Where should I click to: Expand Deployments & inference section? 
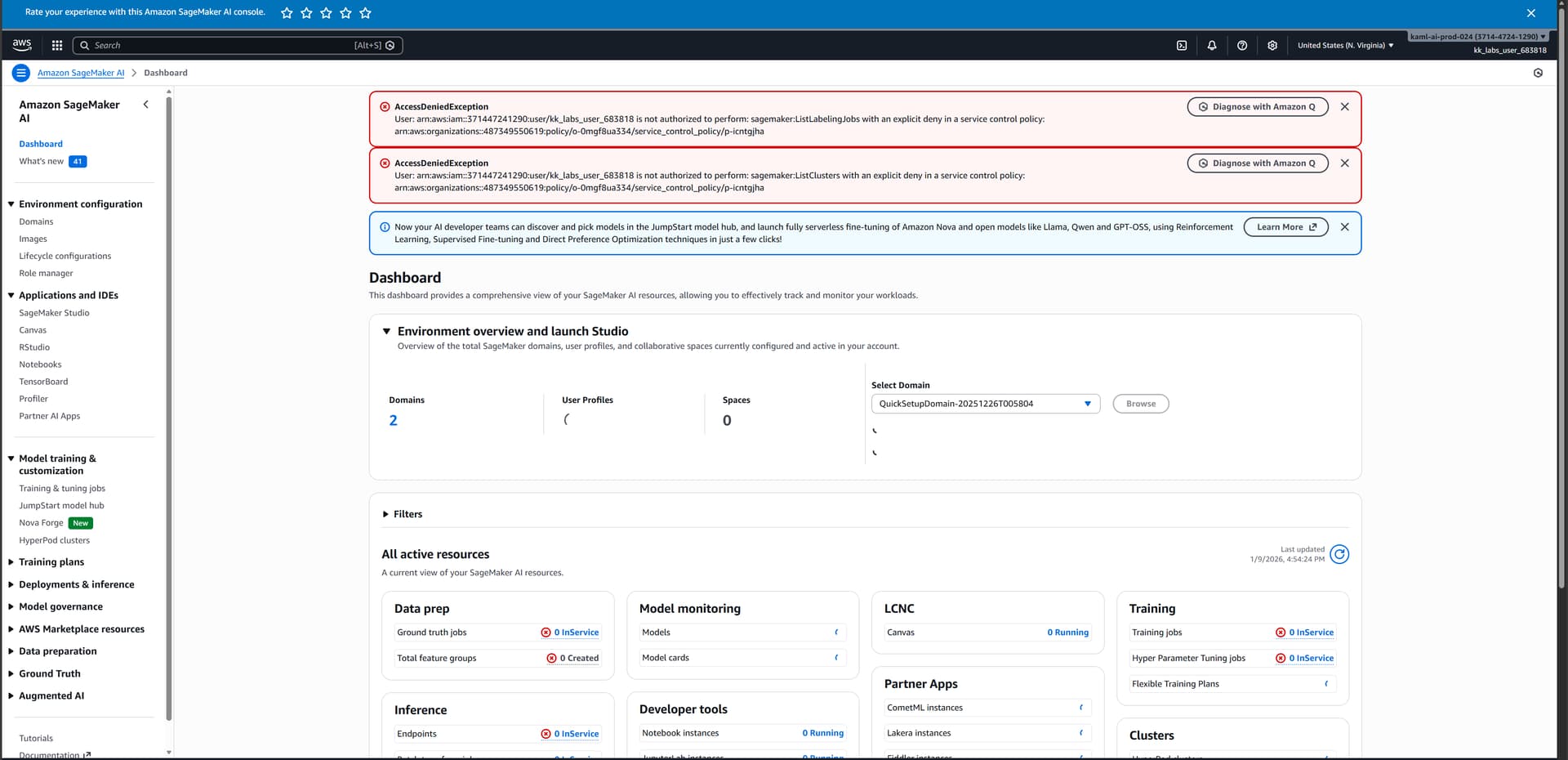click(x=11, y=584)
